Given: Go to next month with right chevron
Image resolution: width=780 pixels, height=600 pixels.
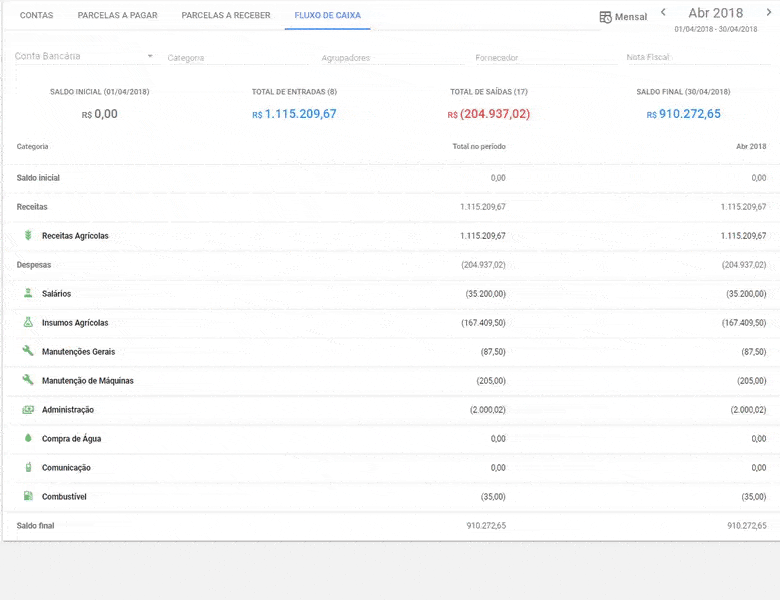Looking at the screenshot, I should tap(768, 13).
